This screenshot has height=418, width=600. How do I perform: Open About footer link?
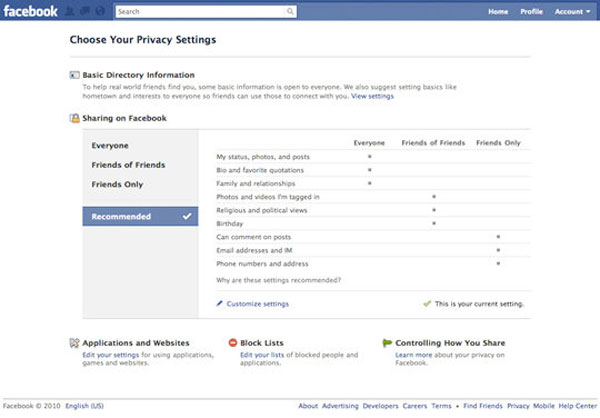click(308, 406)
